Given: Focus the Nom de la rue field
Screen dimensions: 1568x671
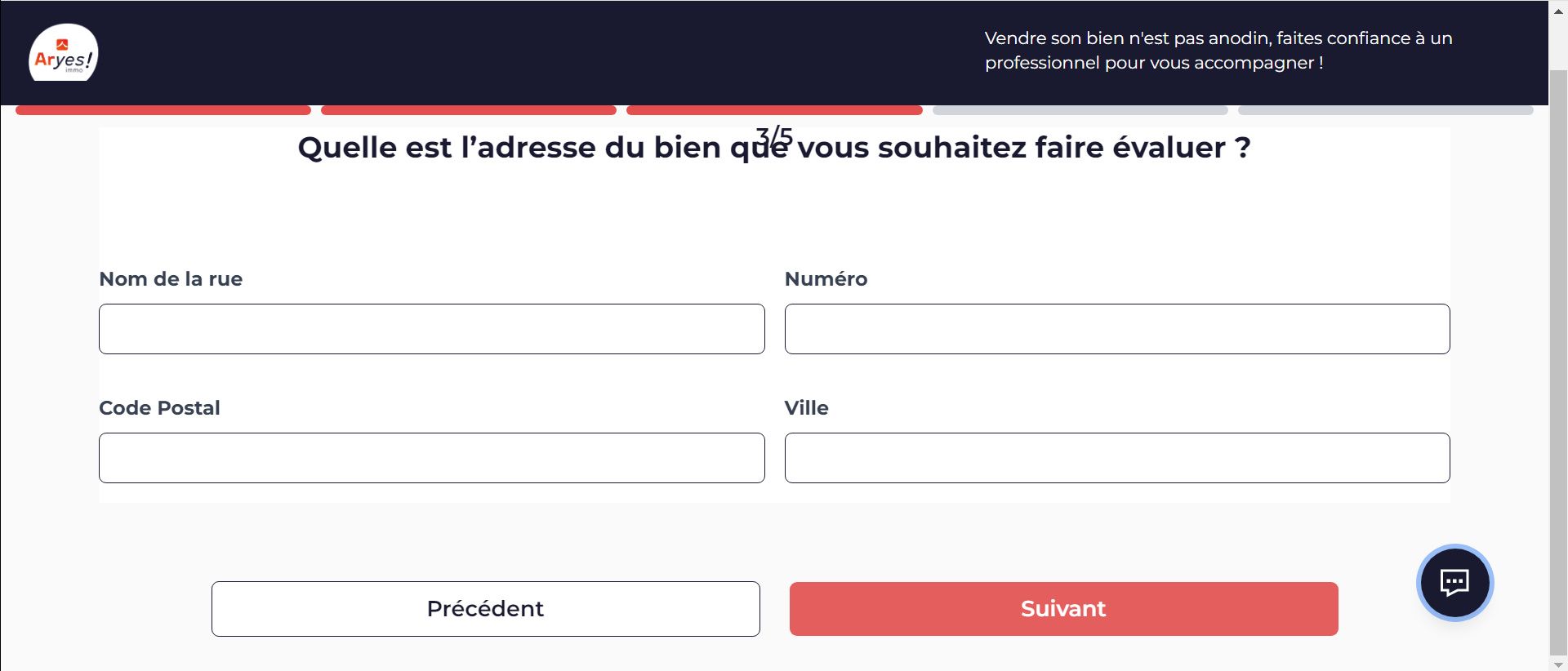Looking at the screenshot, I should pos(432,329).
